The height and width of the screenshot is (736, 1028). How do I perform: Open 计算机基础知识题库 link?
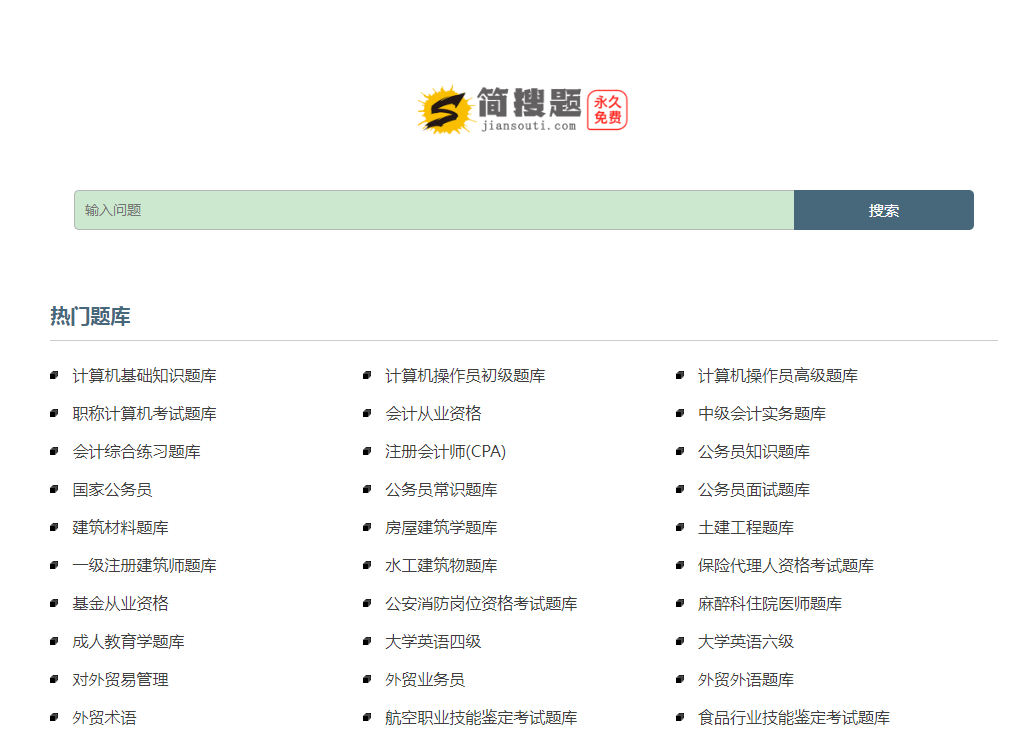(144, 376)
